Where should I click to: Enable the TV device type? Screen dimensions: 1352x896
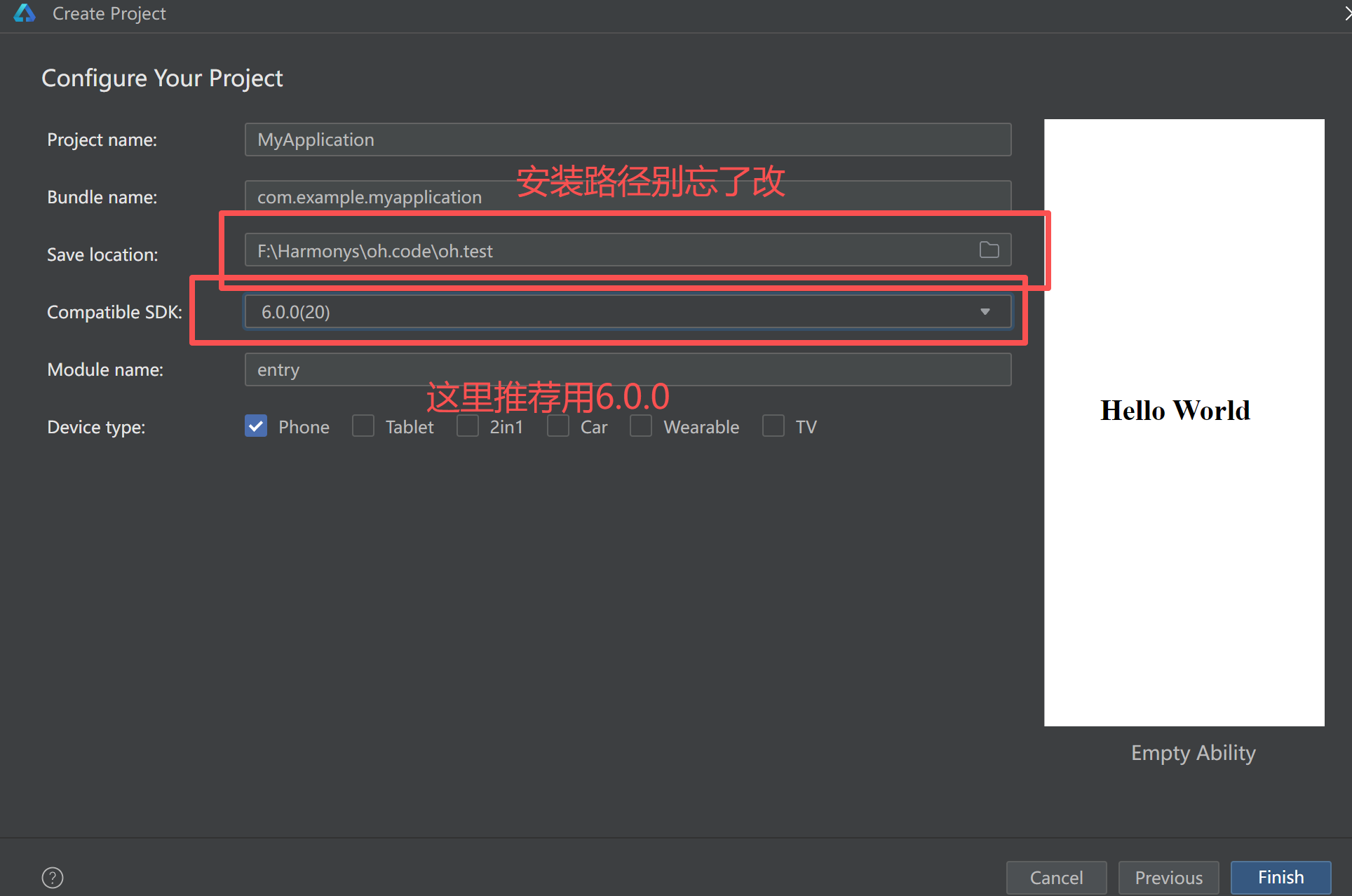[x=773, y=426]
